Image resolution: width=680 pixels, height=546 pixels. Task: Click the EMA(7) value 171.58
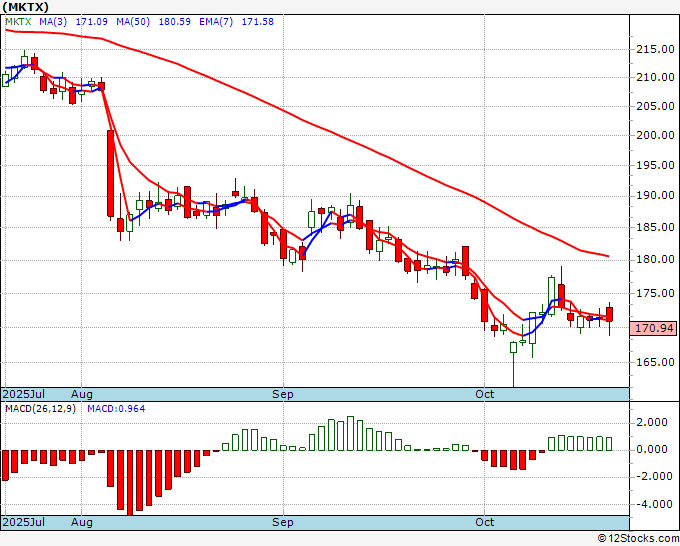click(258, 22)
